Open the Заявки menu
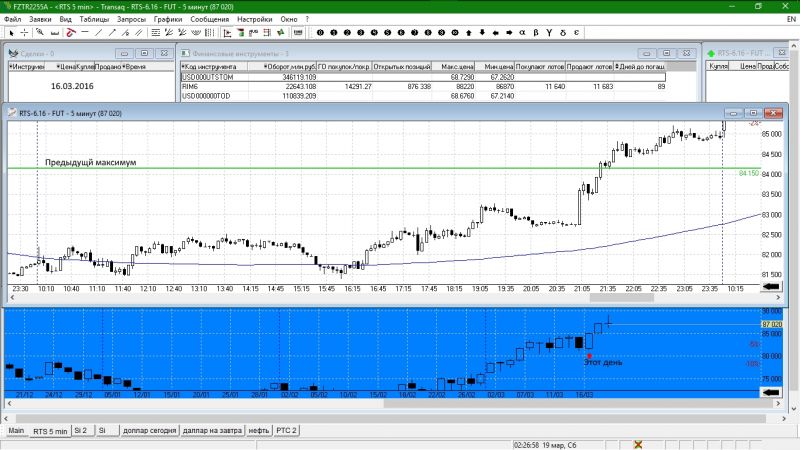The height and width of the screenshot is (450, 800). click(x=40, y=19)
